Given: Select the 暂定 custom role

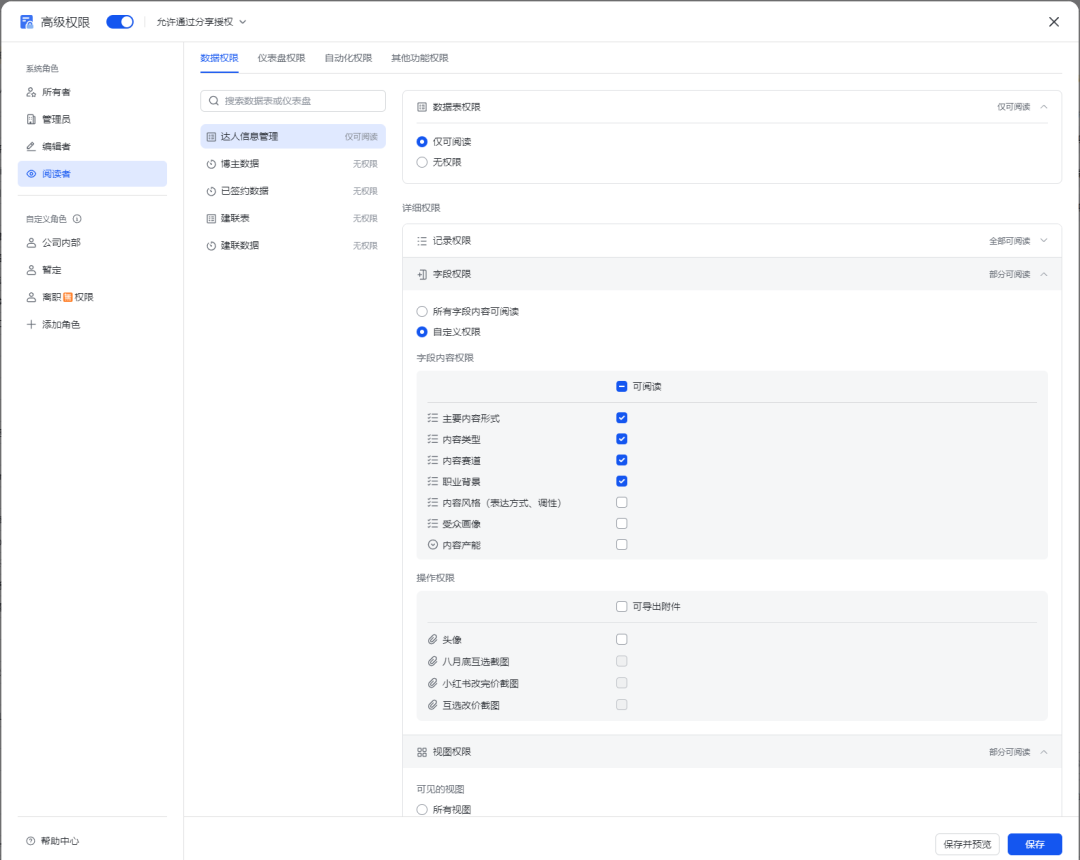Looking at the screenshot, I should (x=92, y=270).
